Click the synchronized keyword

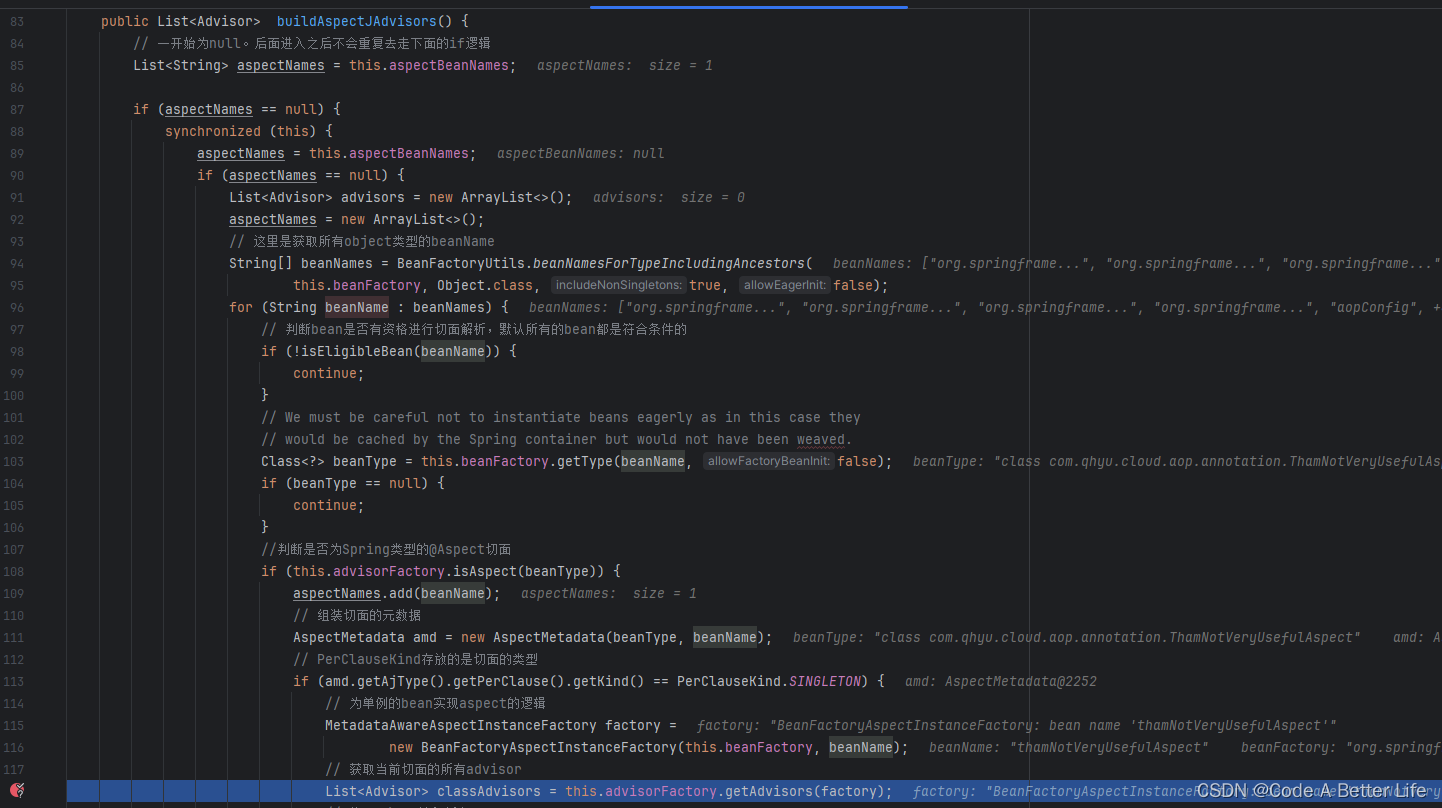[x=213, y=131]
